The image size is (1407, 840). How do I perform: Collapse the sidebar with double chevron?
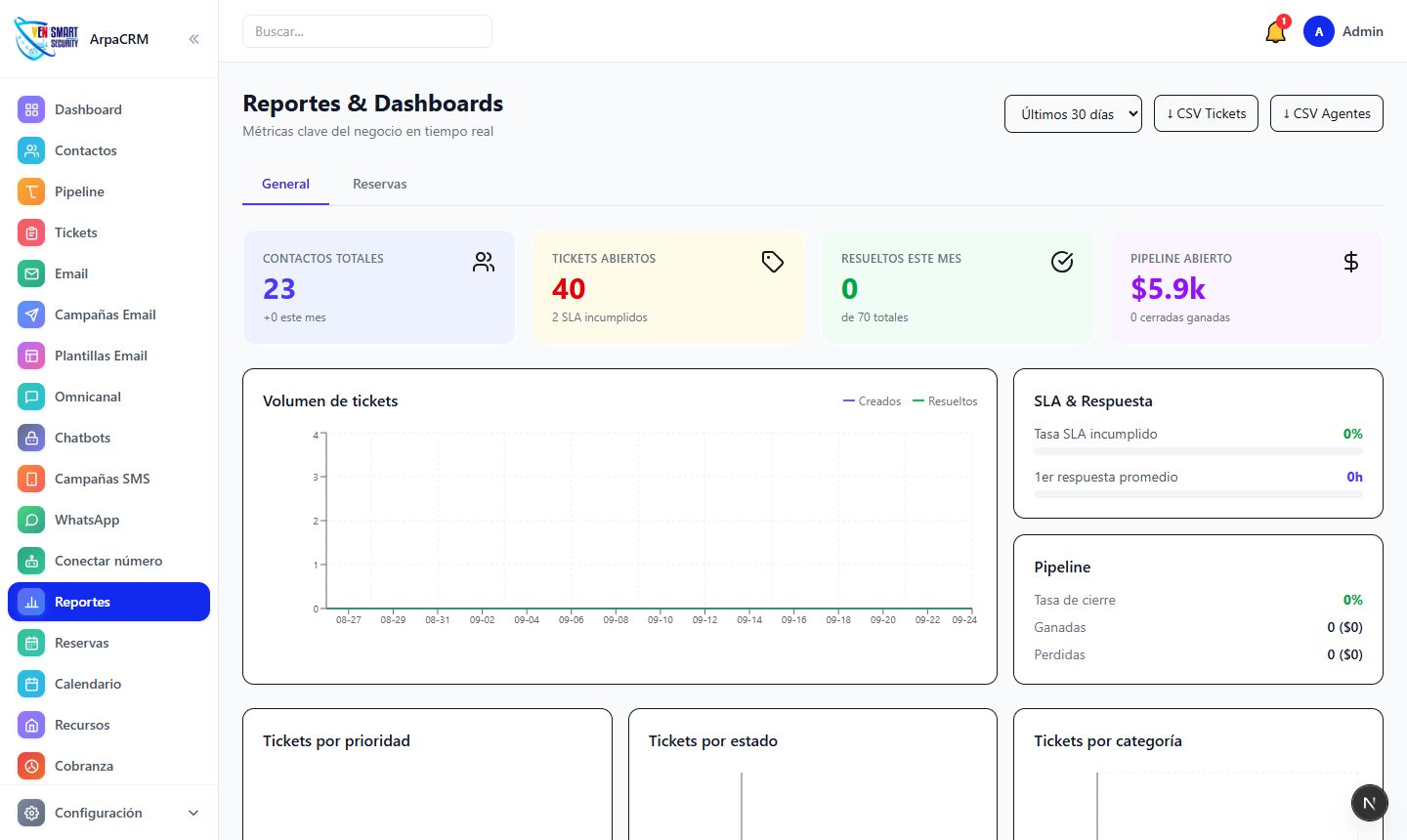pos(193,39)
